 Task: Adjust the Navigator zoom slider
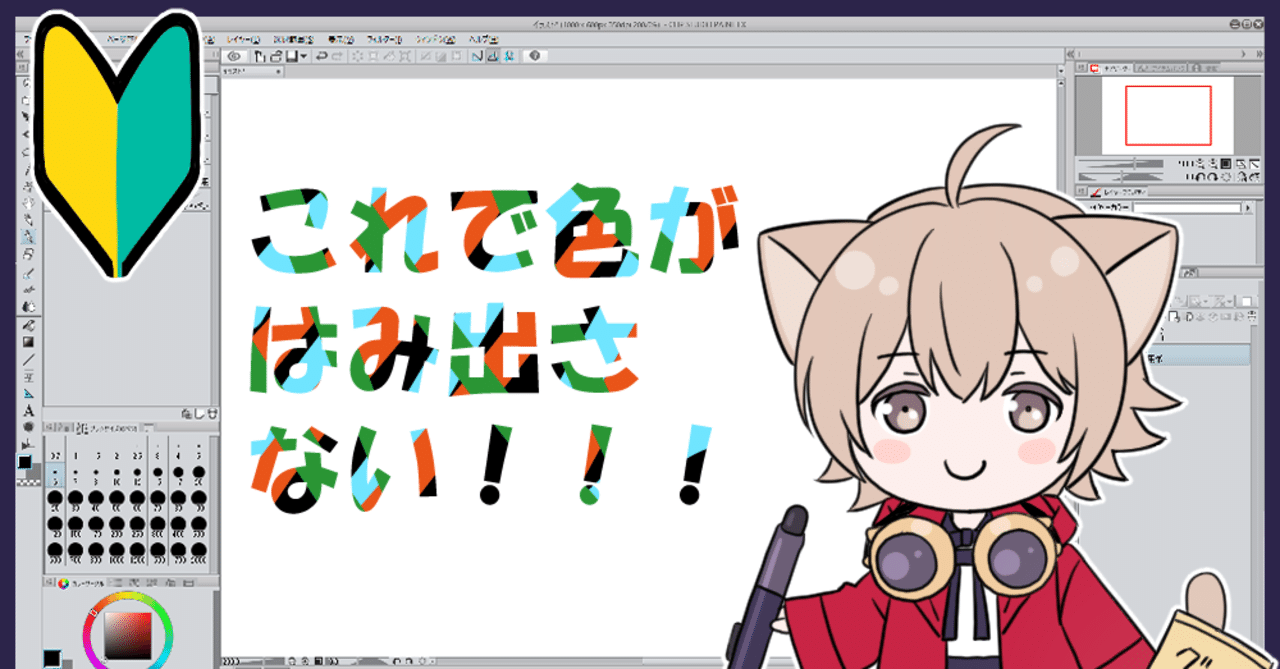(1120, 164)
